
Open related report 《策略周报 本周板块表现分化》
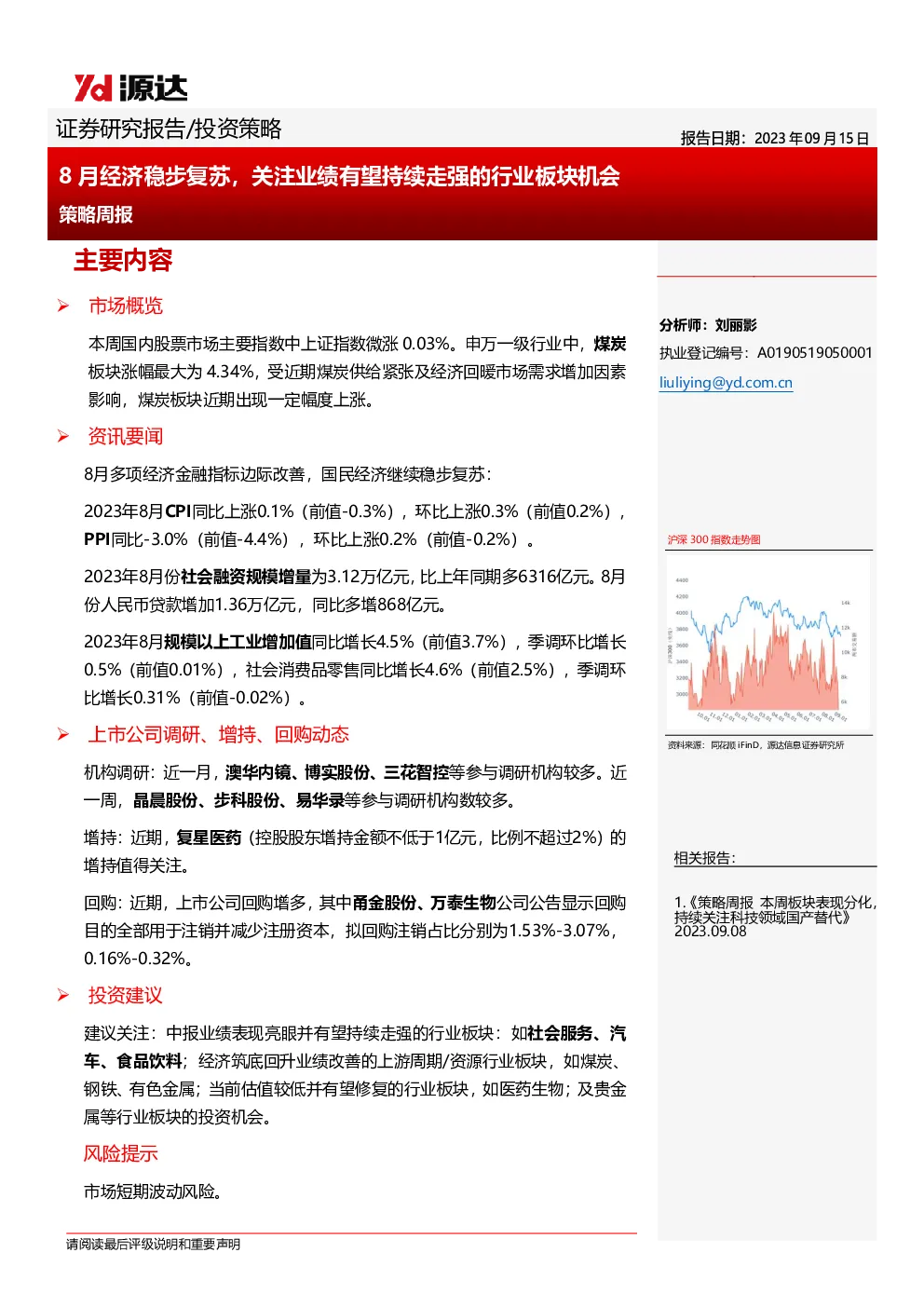(775, 909)
